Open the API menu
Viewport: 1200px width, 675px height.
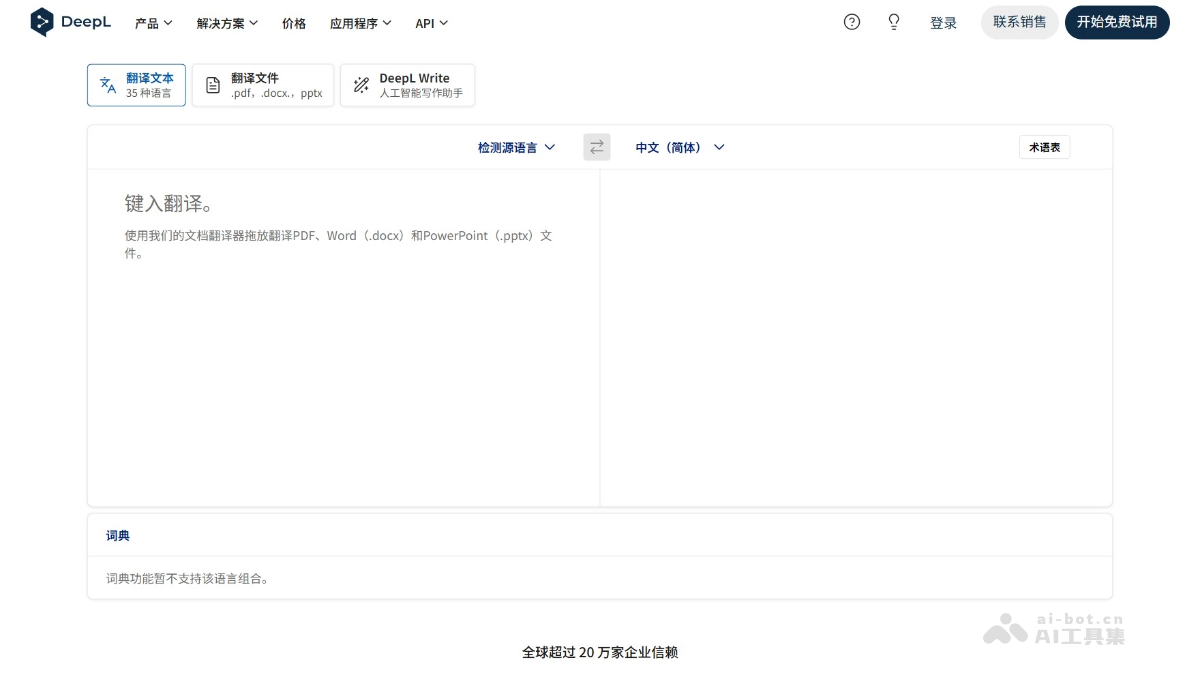click(x=431, y=23)
